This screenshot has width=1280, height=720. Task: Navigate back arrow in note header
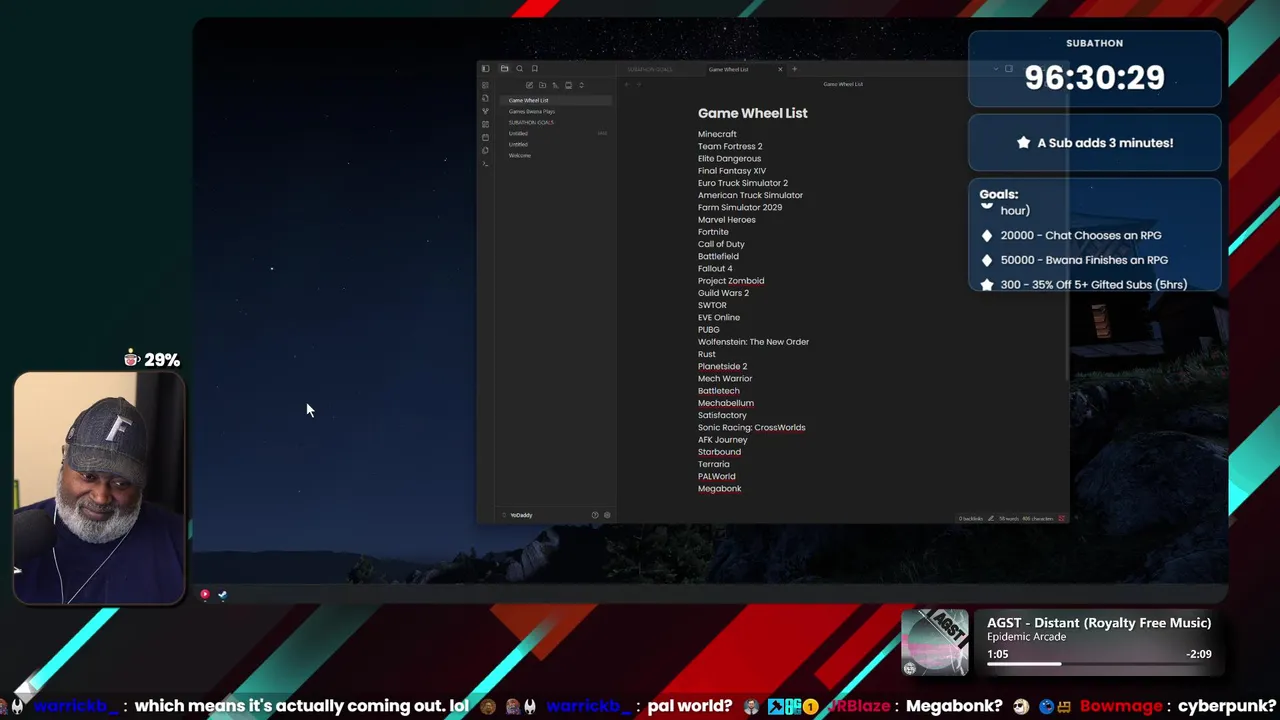tap(627, 84)
